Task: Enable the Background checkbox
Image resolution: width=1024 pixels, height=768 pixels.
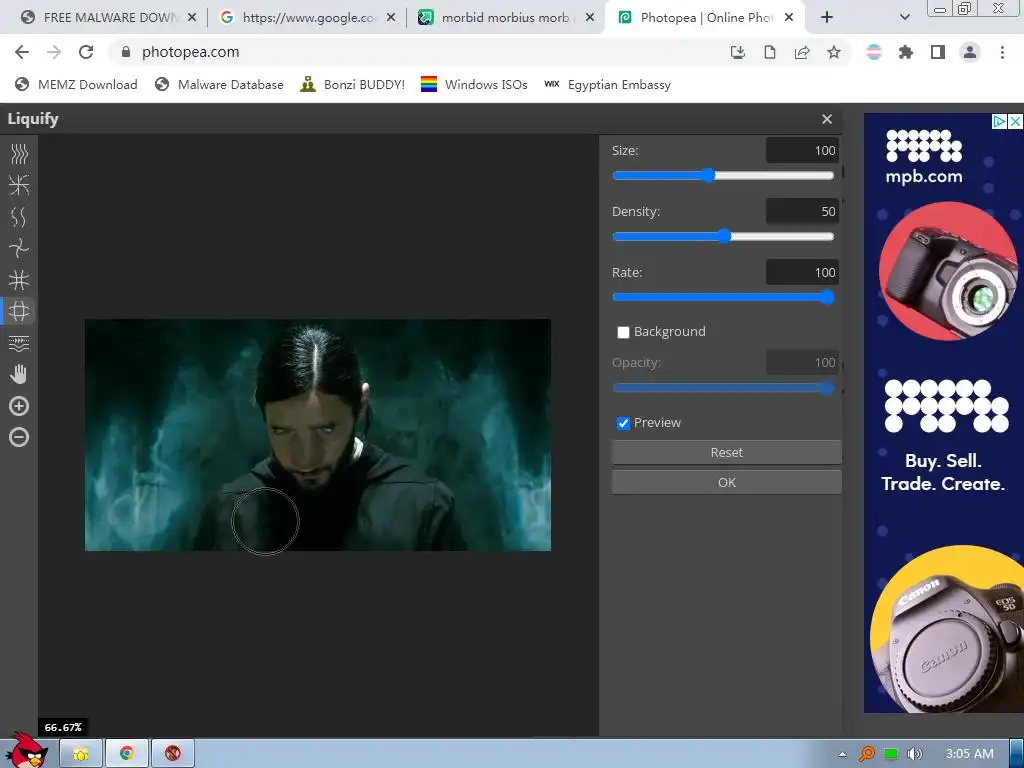Action: coord(623,332)
